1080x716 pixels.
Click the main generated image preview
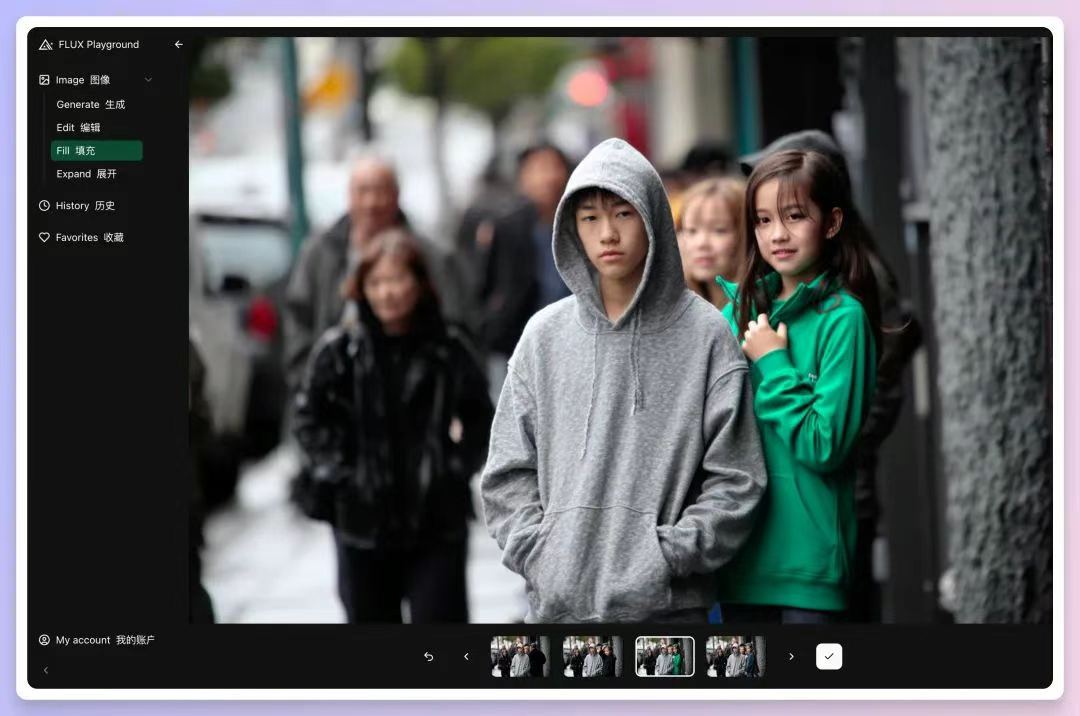pyautogui.click(x=621, y=330)
